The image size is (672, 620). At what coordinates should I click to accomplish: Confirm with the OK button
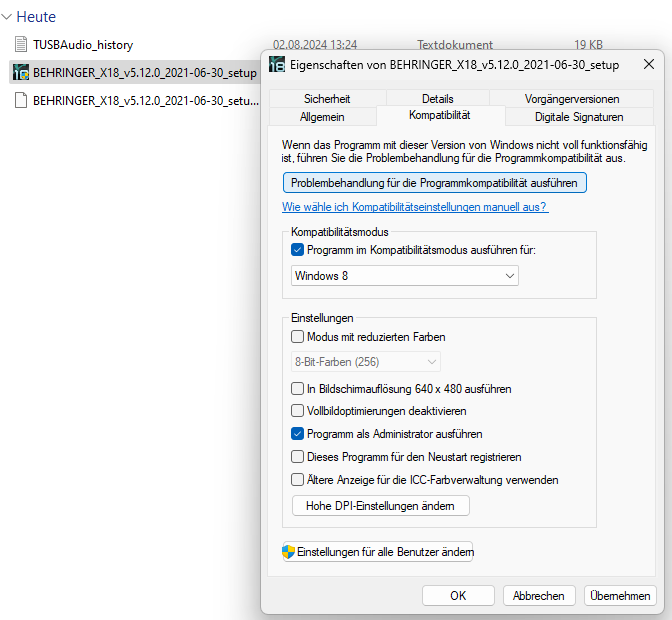pos(458,596)
